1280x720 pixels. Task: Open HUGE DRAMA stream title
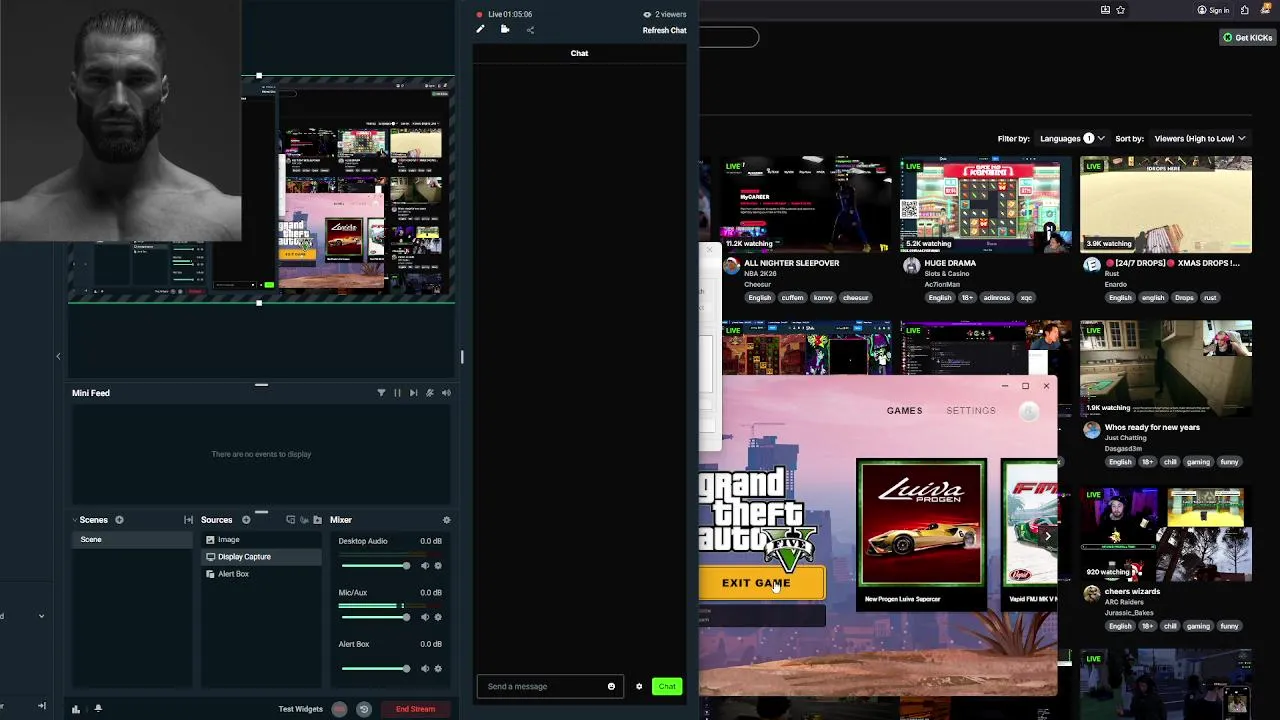click(x=950, y=263)
